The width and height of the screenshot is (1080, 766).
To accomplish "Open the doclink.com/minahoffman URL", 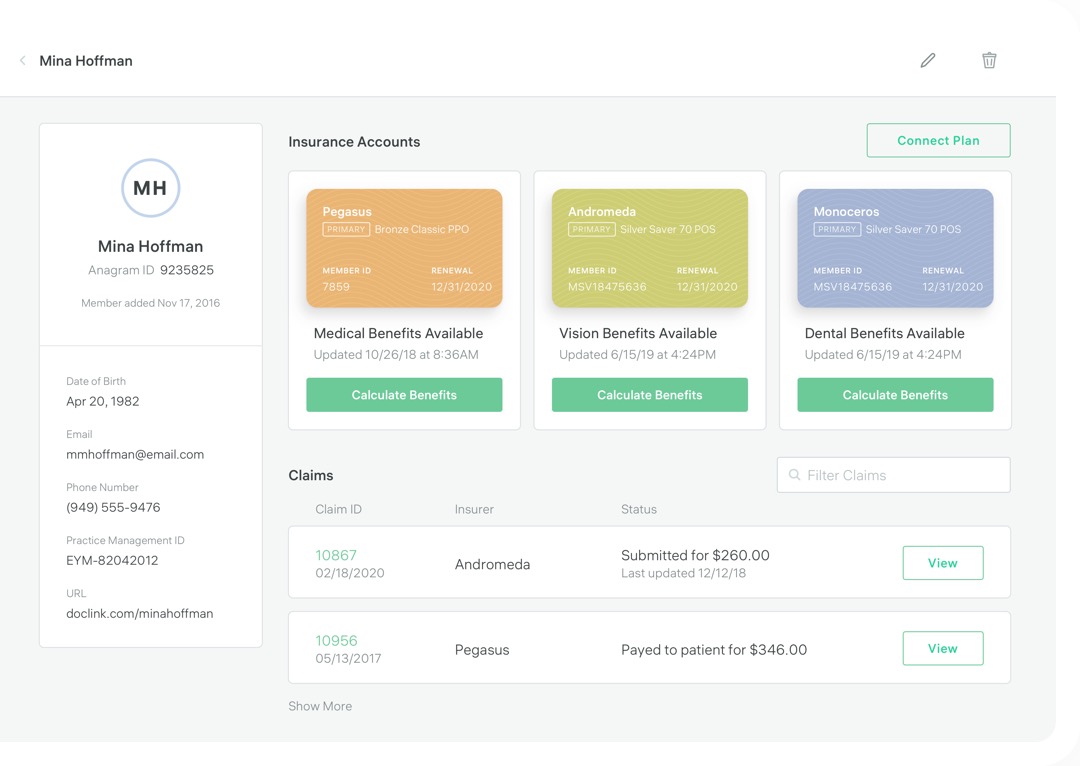I will pyautogui.click(x=140, y=613).
